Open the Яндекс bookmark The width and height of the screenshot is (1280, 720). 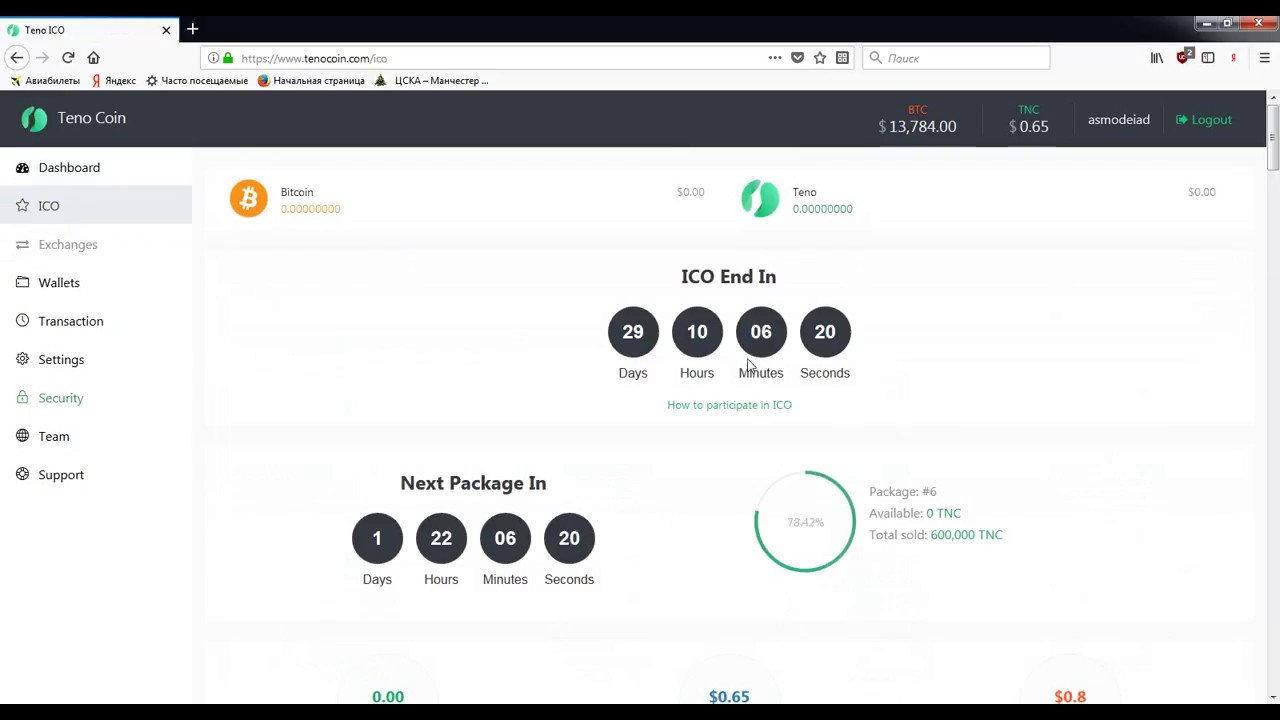[x=113, y=80]
